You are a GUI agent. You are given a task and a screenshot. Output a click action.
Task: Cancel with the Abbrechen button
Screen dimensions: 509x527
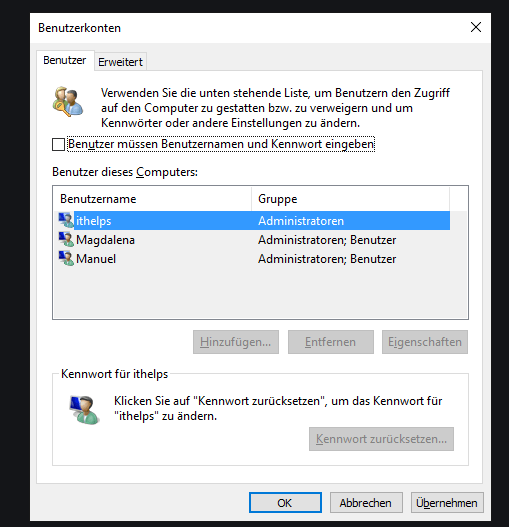tap(366, 503)
